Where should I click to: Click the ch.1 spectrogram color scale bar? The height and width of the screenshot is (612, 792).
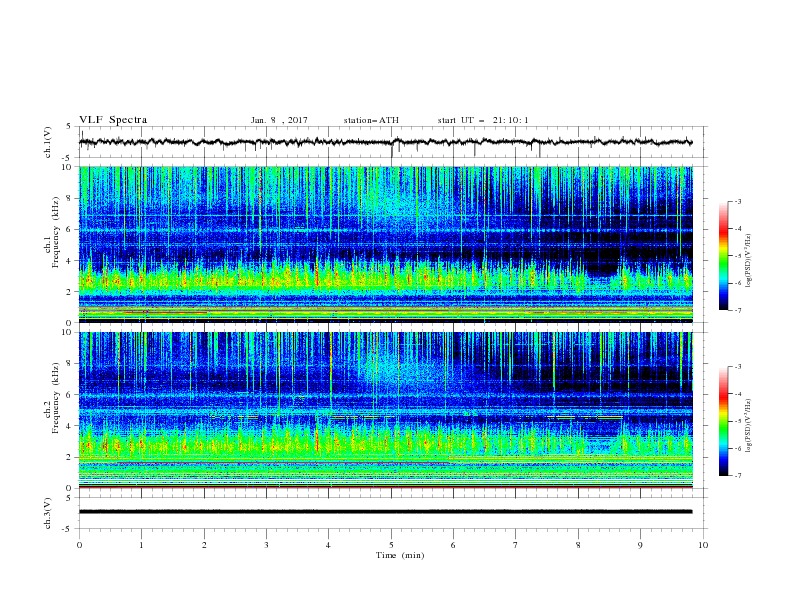(x=723, y=256)
